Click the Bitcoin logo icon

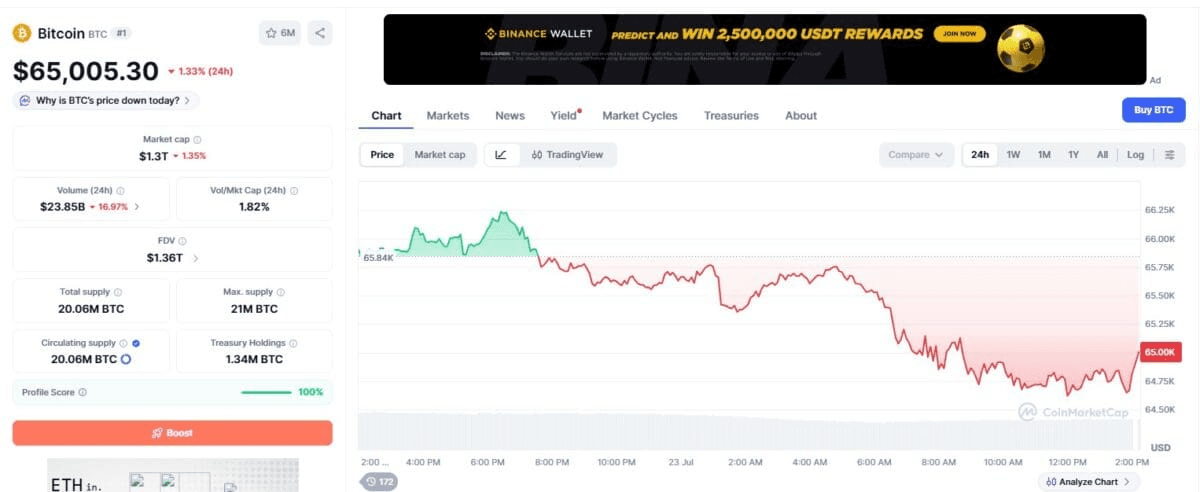(22, 33)
